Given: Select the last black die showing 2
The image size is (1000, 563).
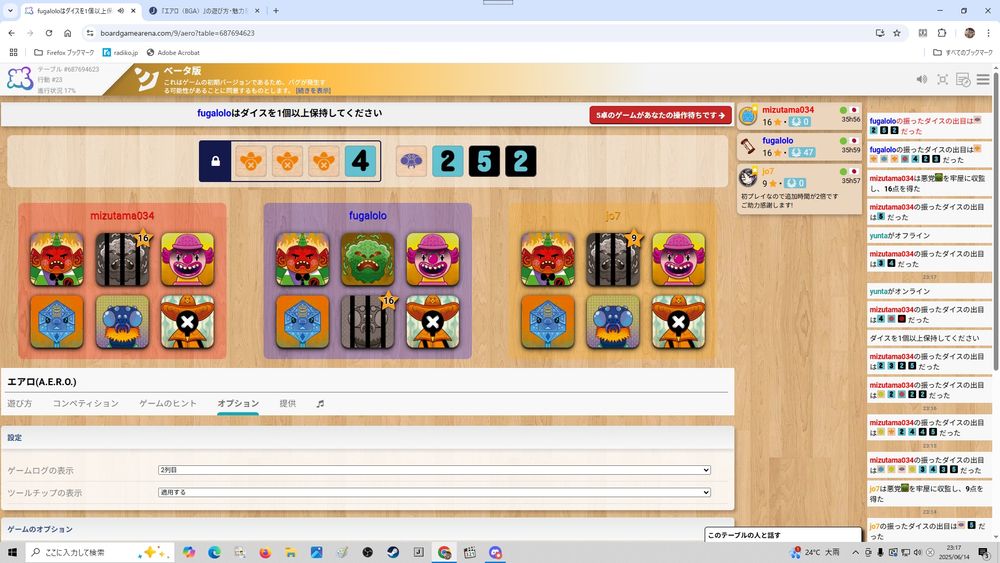Looking at the screenshot, I should (x=520, y=161).
